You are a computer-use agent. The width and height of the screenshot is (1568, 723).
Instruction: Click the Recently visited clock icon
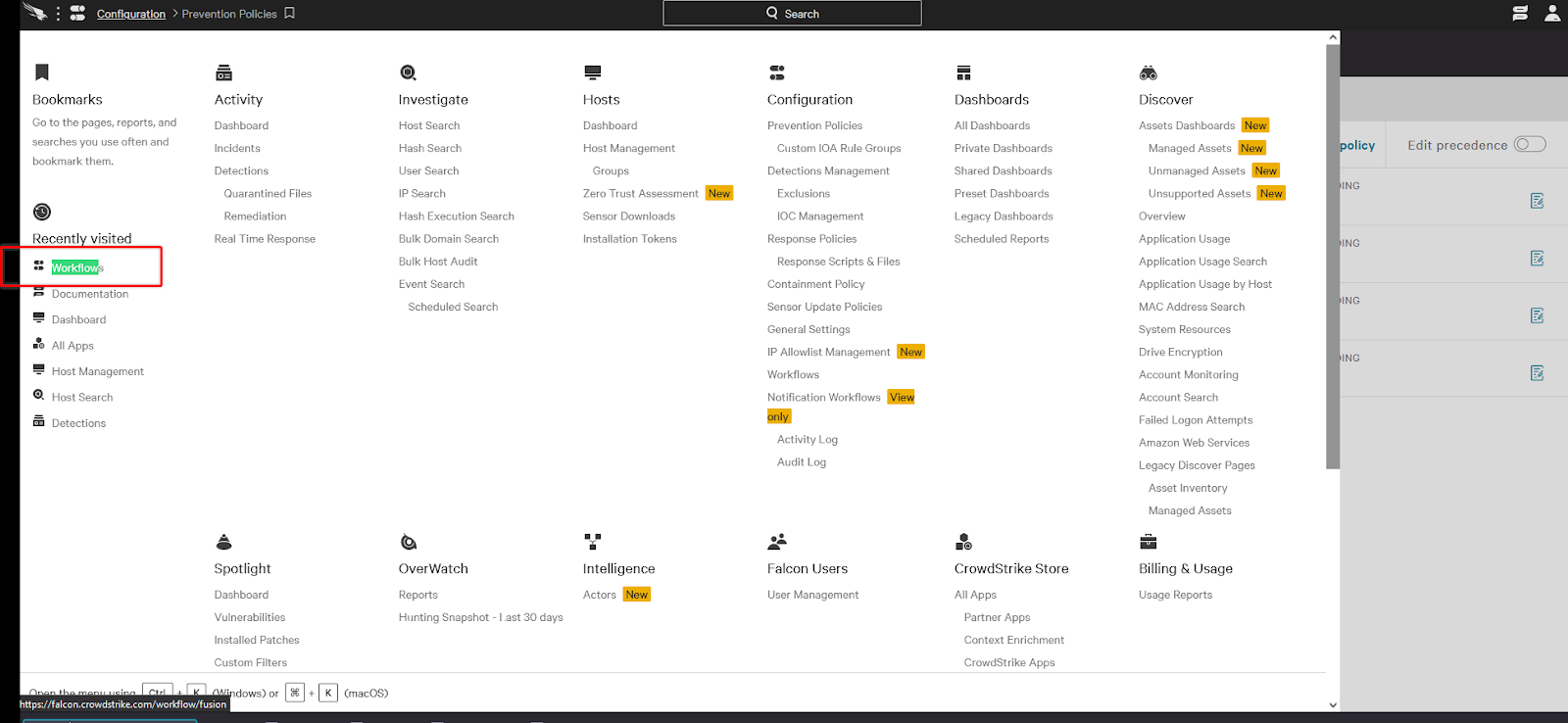[x=42, y=212]
